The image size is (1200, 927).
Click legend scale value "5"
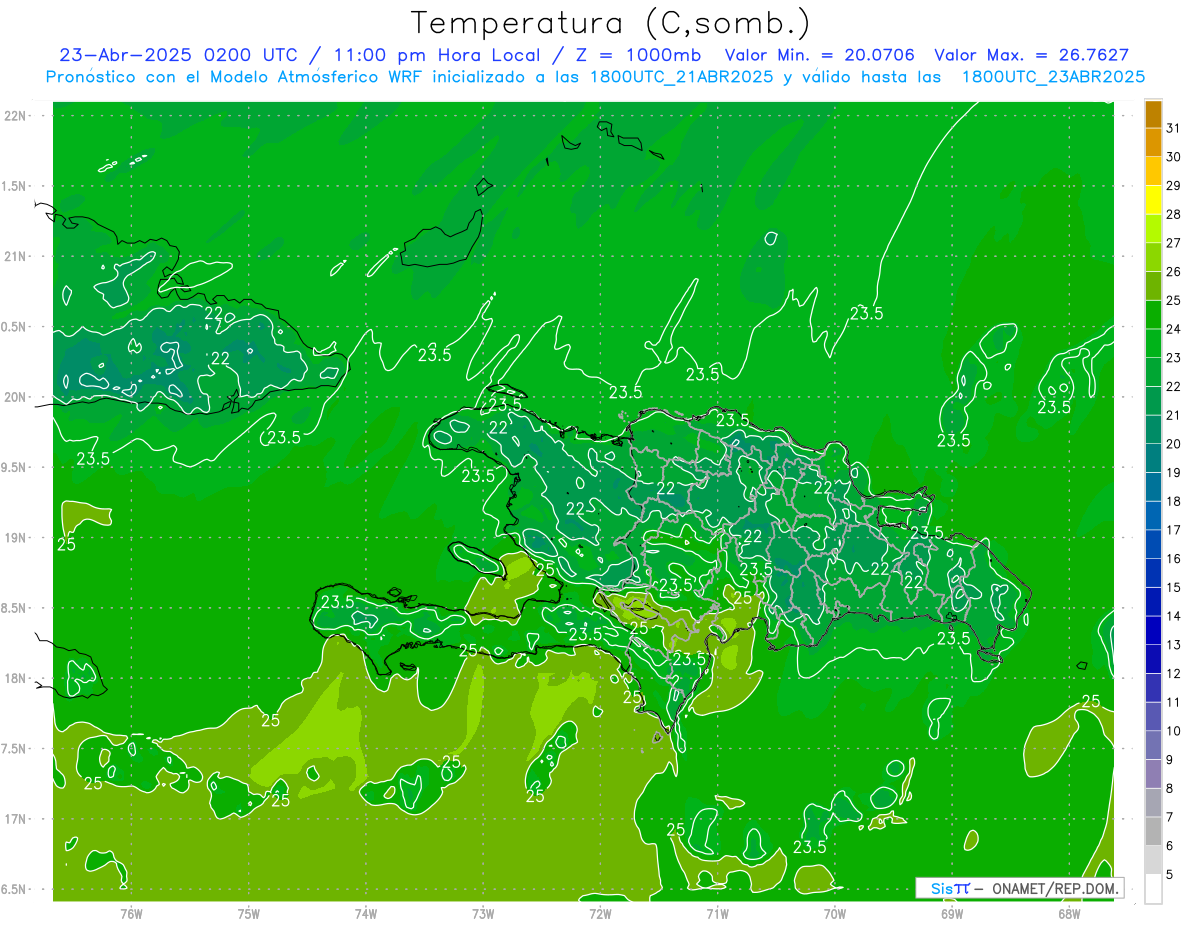tap(1170, 875)
